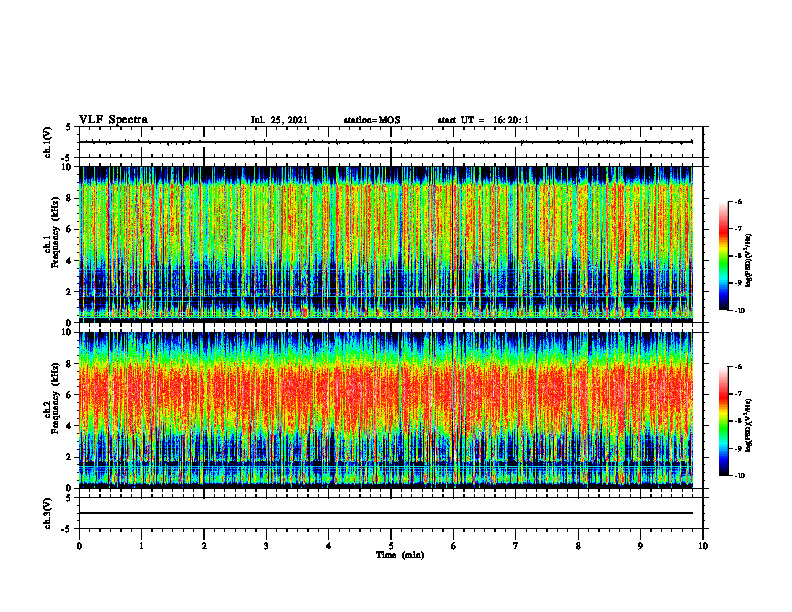Click the "-6" tick on ch.2 color bar
Screen dimensions: 792x612
pos(738,367)
